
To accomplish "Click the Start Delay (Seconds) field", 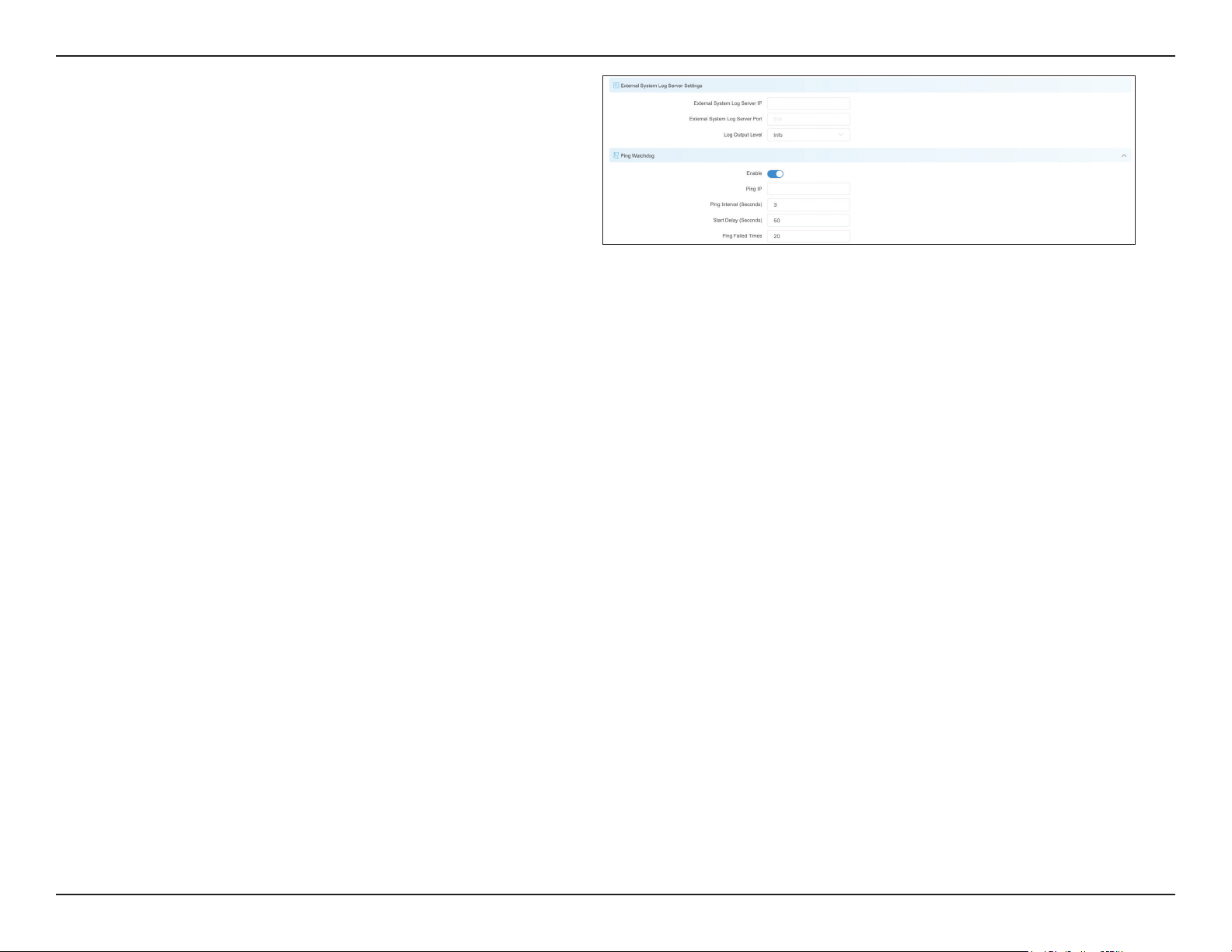I will coord(808,220).
